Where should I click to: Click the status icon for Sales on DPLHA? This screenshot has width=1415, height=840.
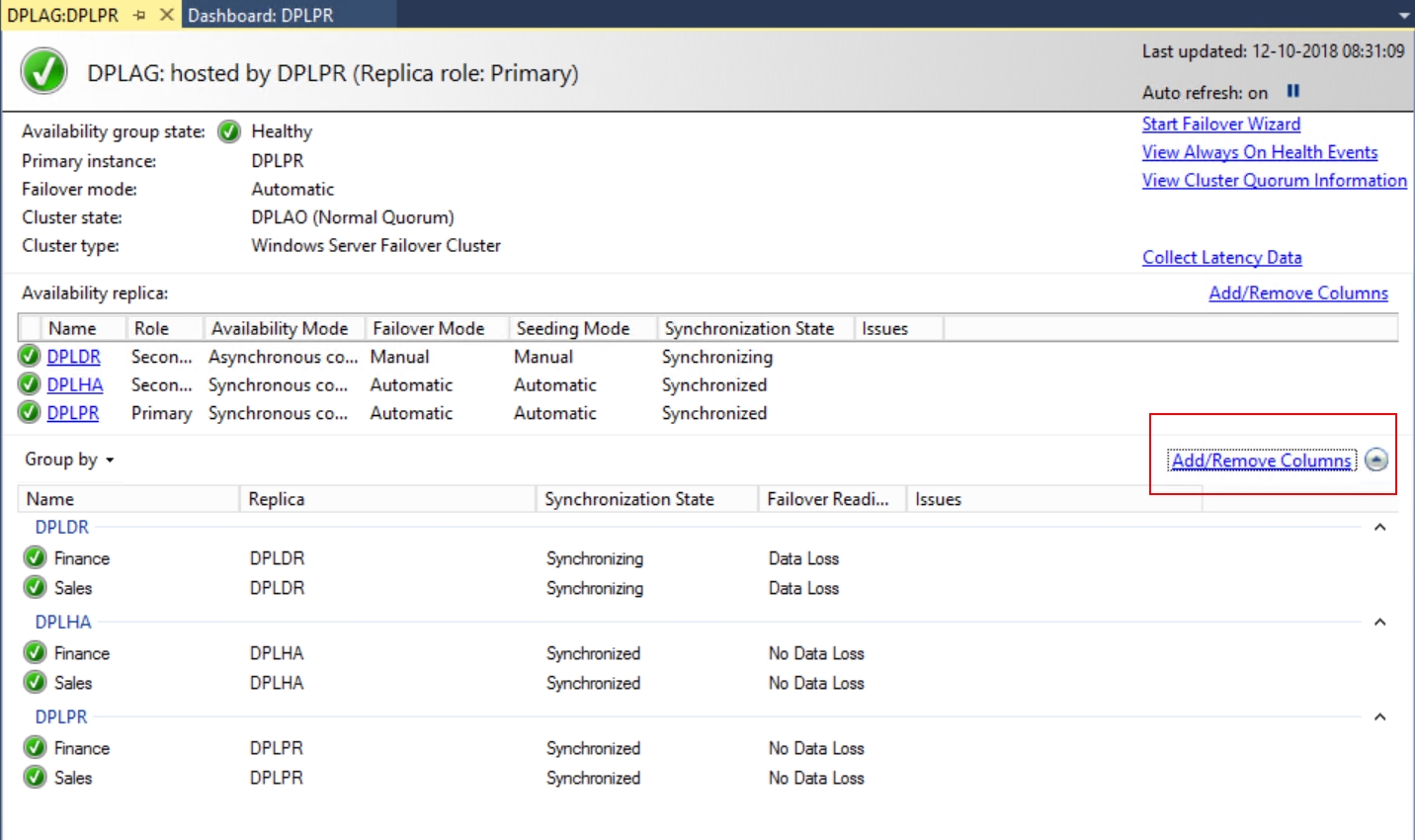36,682
